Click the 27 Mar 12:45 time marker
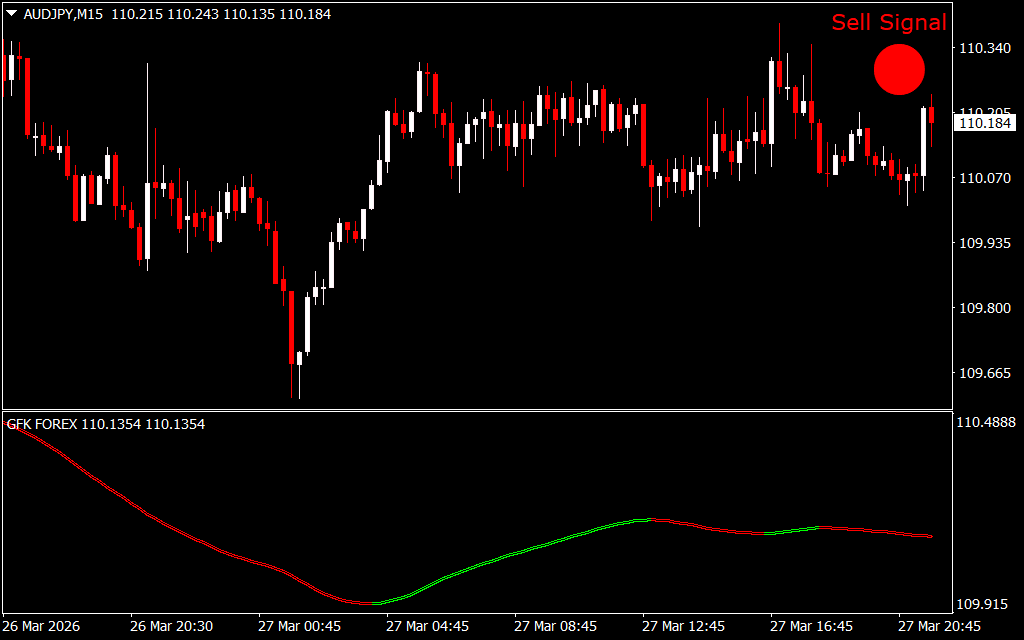 684,626
